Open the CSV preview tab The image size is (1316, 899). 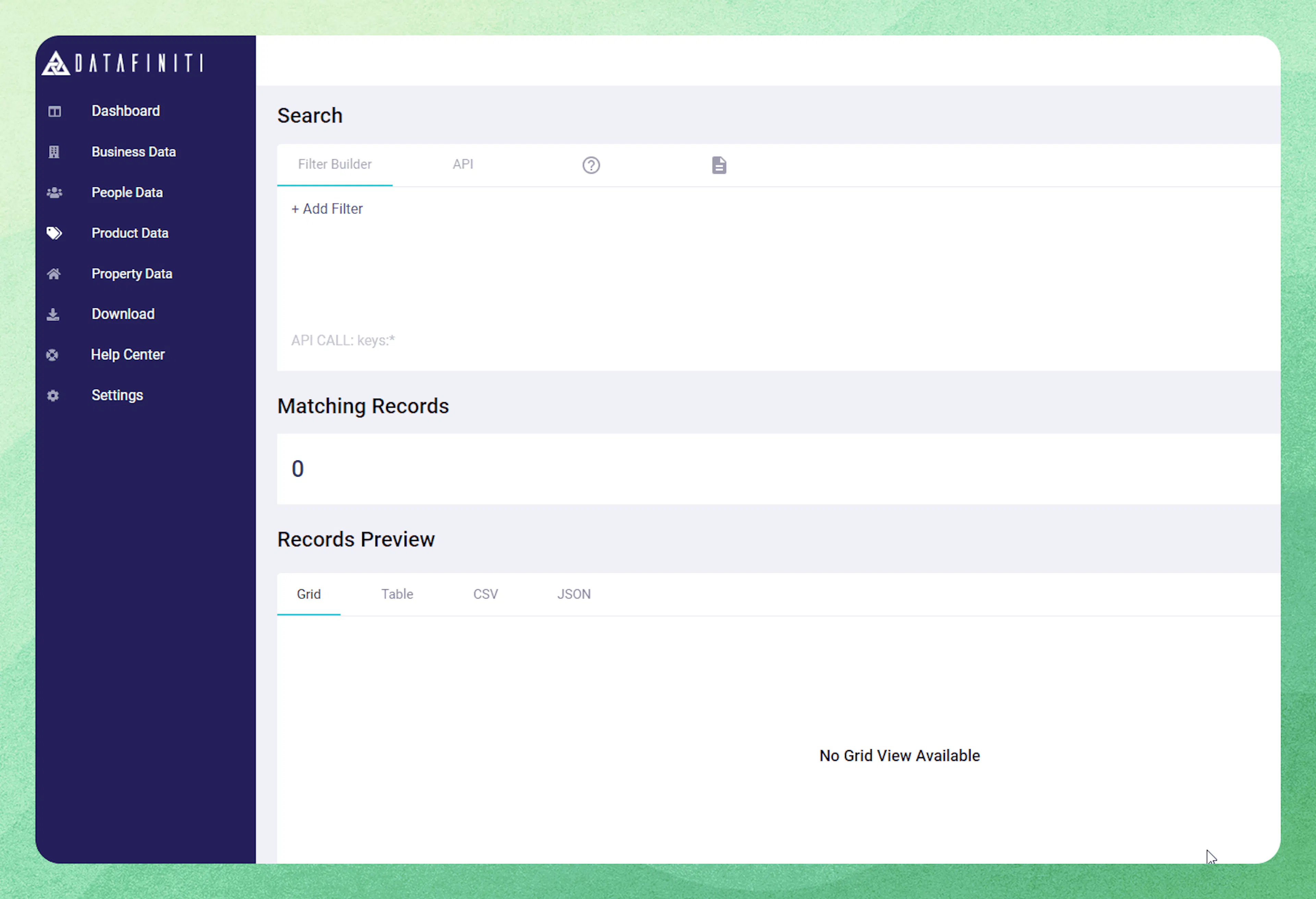(485, 594)
